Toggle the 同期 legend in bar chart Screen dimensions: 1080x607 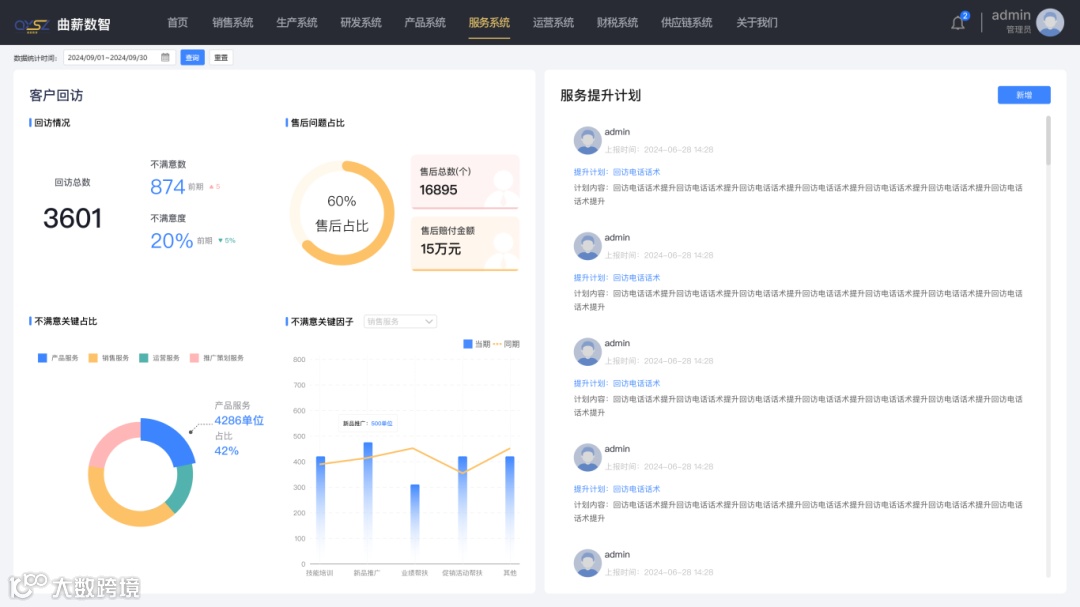tap(506, 344)
